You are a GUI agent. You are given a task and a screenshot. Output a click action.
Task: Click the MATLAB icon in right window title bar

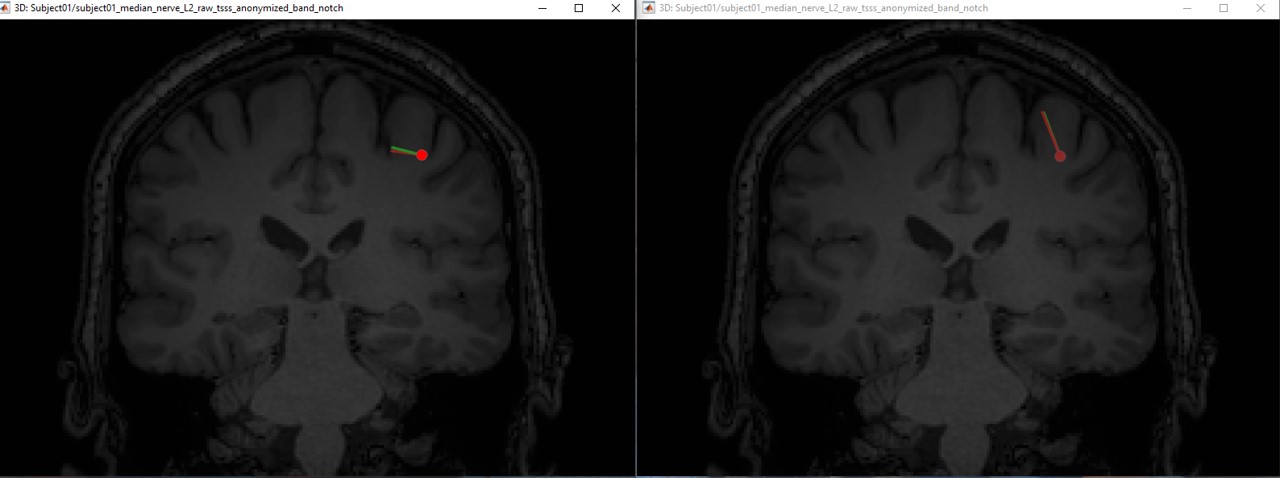pyautogui.click(x=648, y=8)
